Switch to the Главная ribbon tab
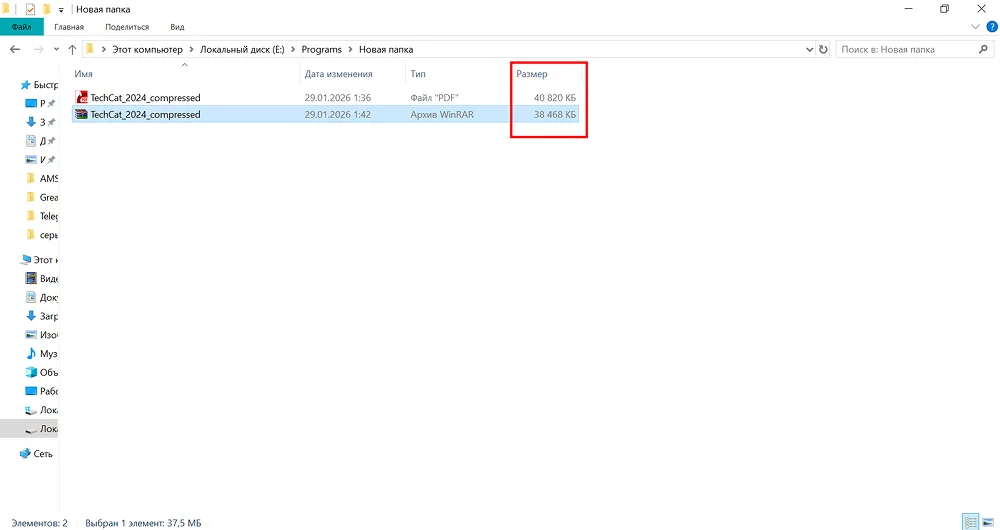This screenshot has height=530, width=1000. point(69,27)
